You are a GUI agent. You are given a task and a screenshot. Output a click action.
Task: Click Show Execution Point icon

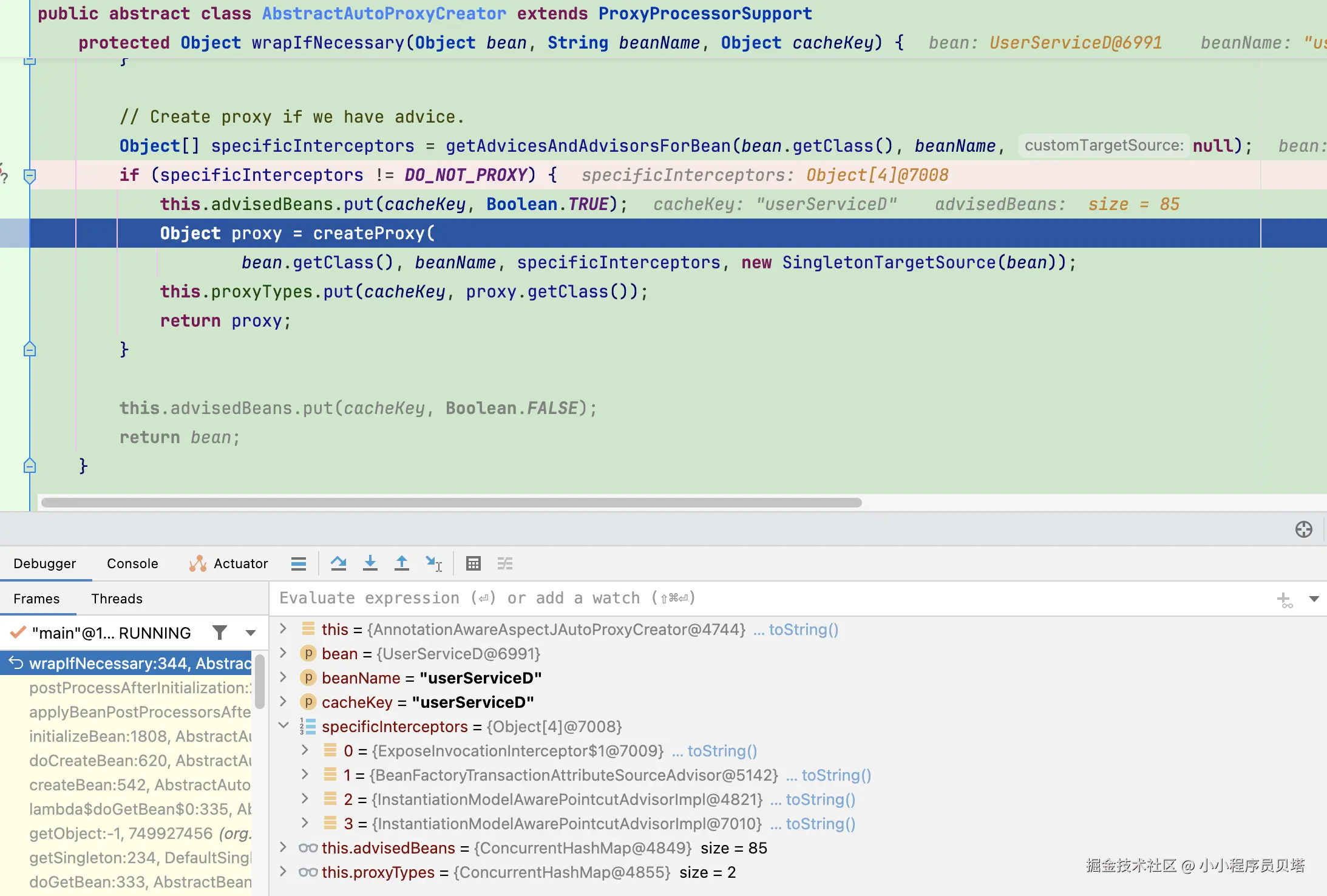click(298, 563)
